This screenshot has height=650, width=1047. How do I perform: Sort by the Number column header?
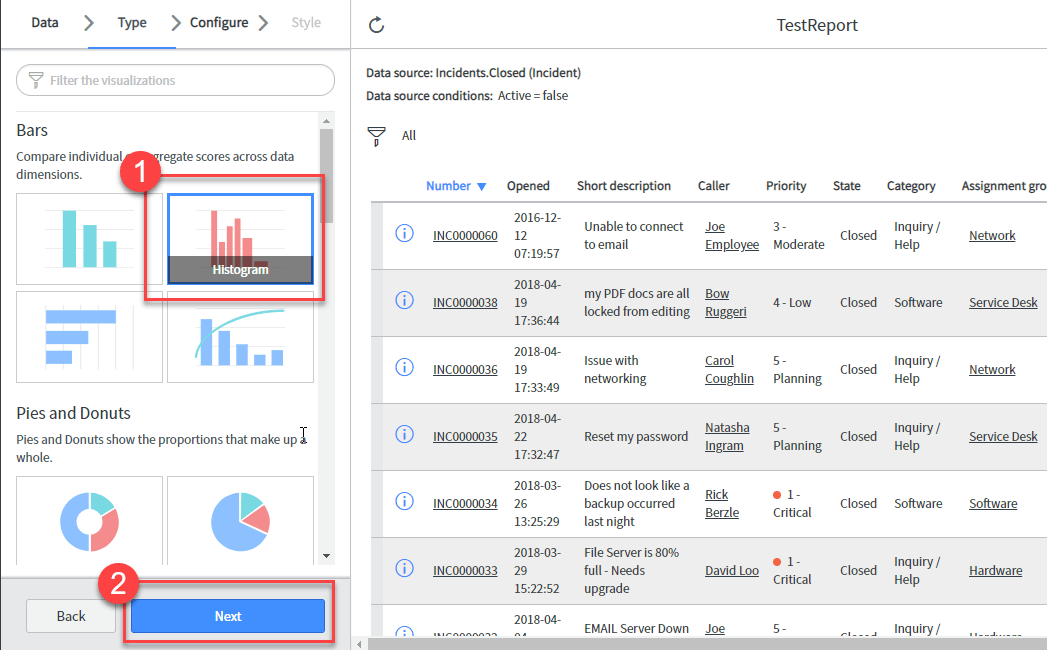(448, 186)
